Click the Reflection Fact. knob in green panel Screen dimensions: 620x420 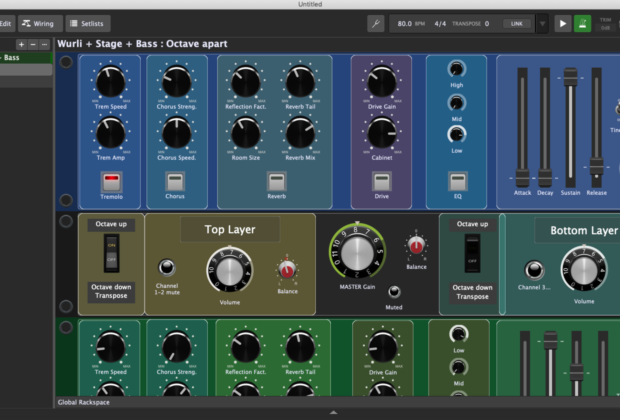tap(246, 347)
